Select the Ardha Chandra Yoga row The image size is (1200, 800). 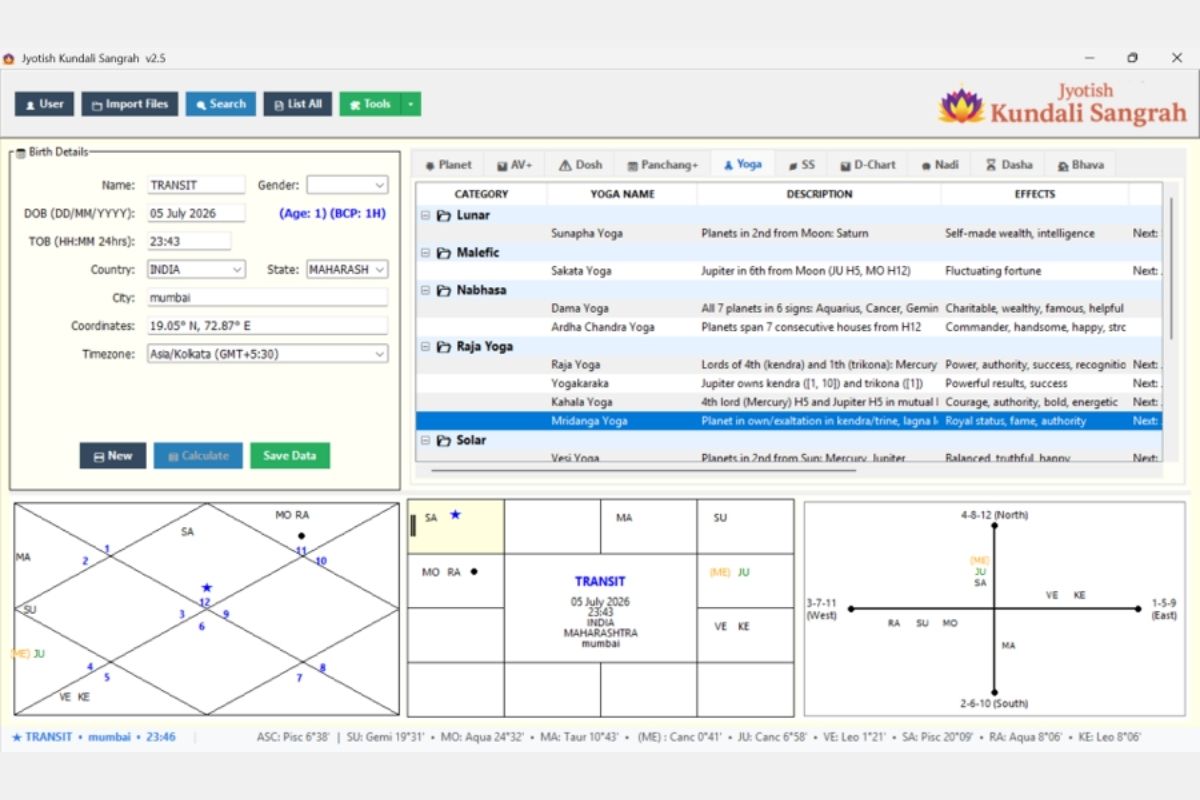pos(789,327)
